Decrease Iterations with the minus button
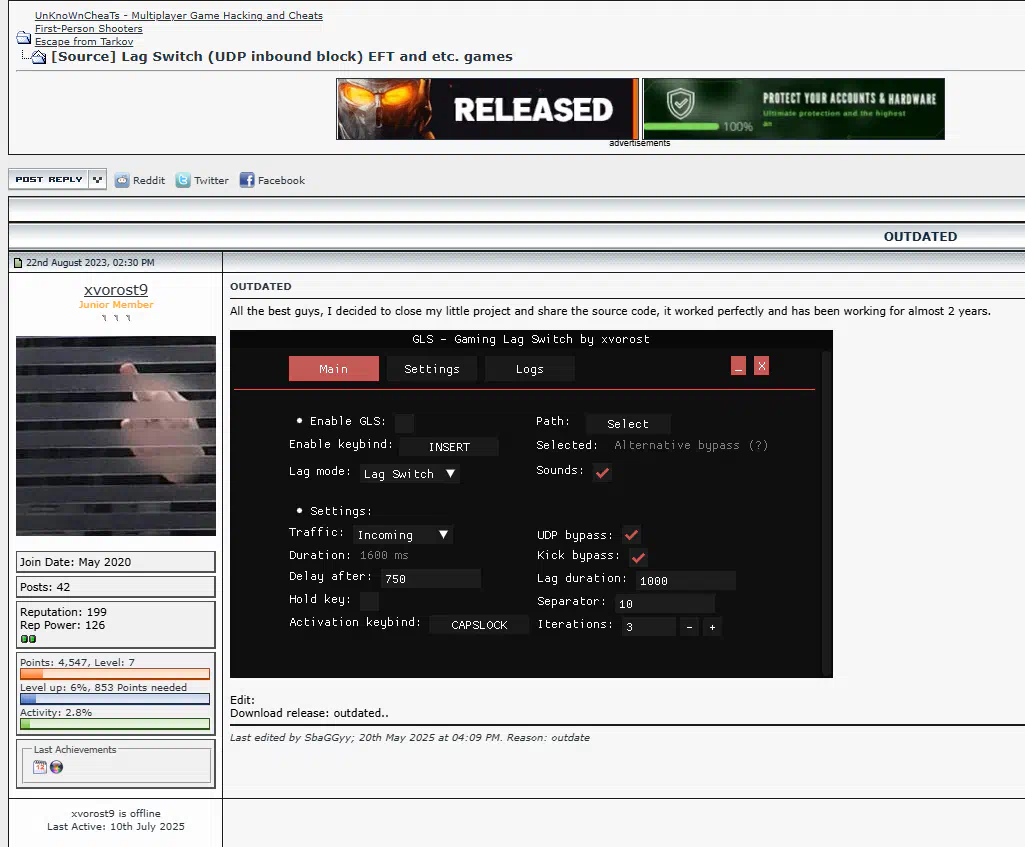Viewport: 1025px width, 847px height. tap(689, 627)
